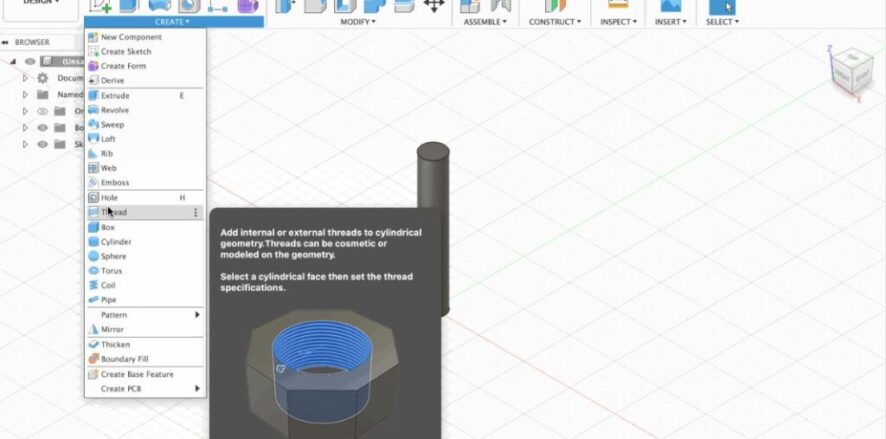
Task: Close the CREATE dropdown header
Action: point(173,22)
